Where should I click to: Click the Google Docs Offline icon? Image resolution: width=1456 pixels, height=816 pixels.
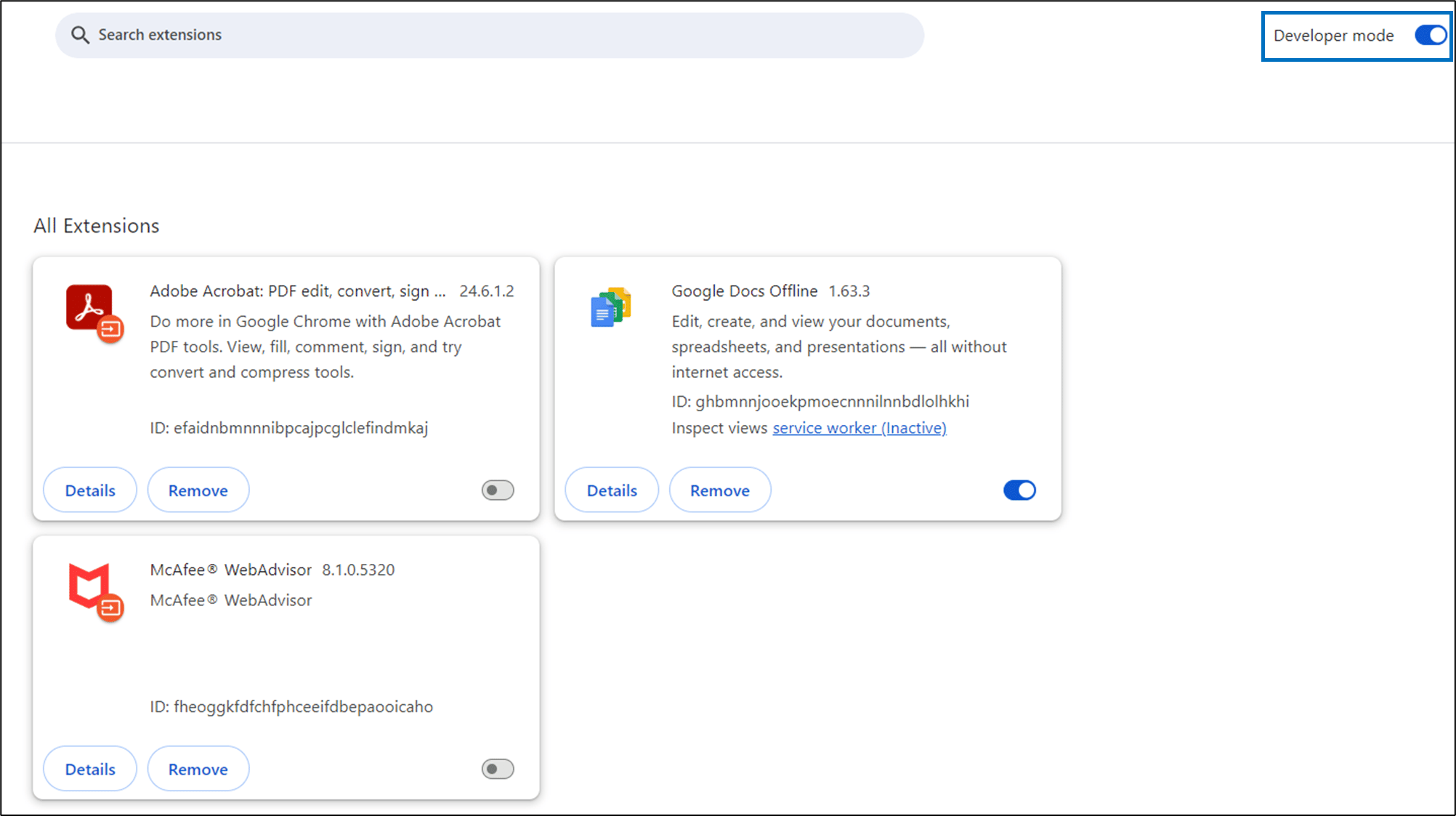pyautogui.click(x=611, y=307)
